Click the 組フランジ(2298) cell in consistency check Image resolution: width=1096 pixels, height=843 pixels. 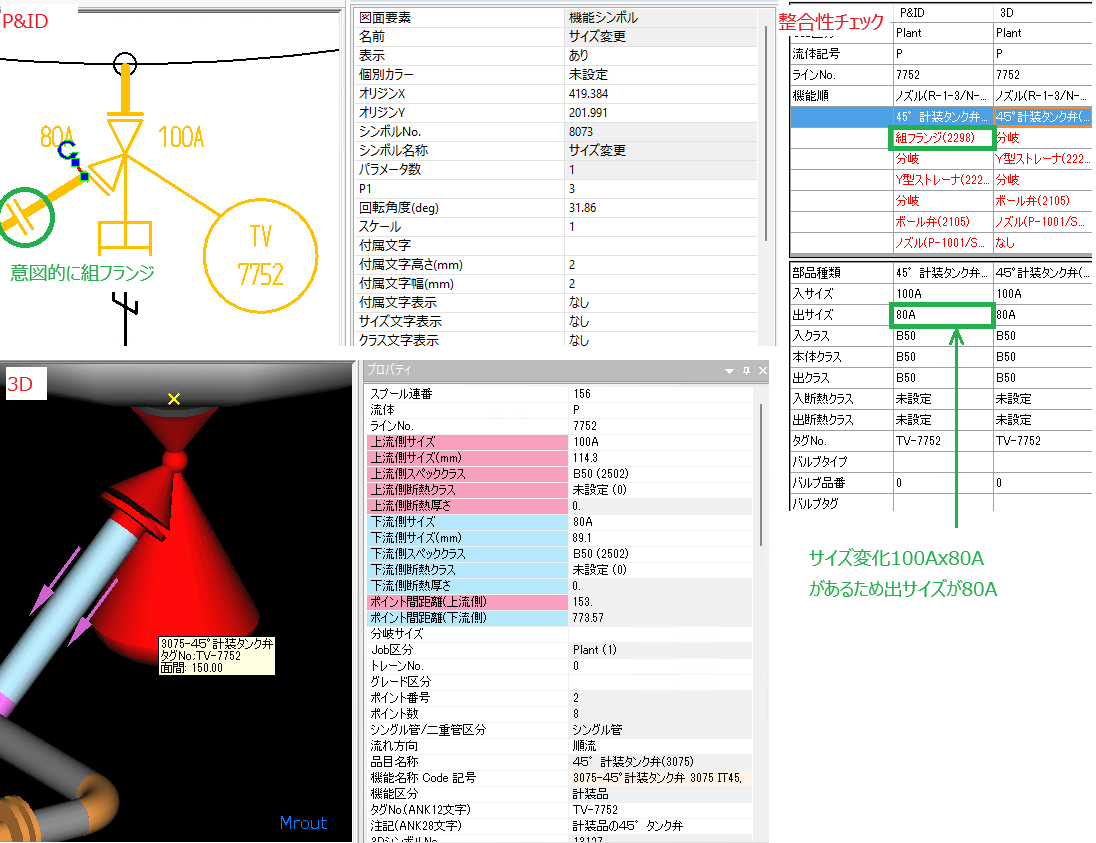point(940,138)
